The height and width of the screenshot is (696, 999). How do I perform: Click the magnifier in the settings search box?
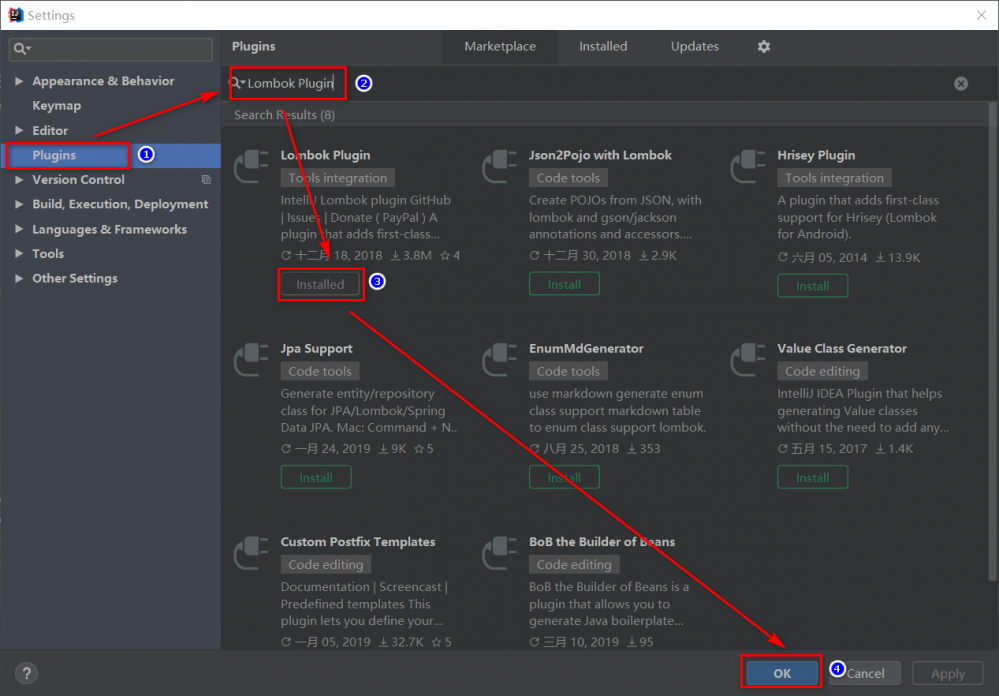click(21, 49)
